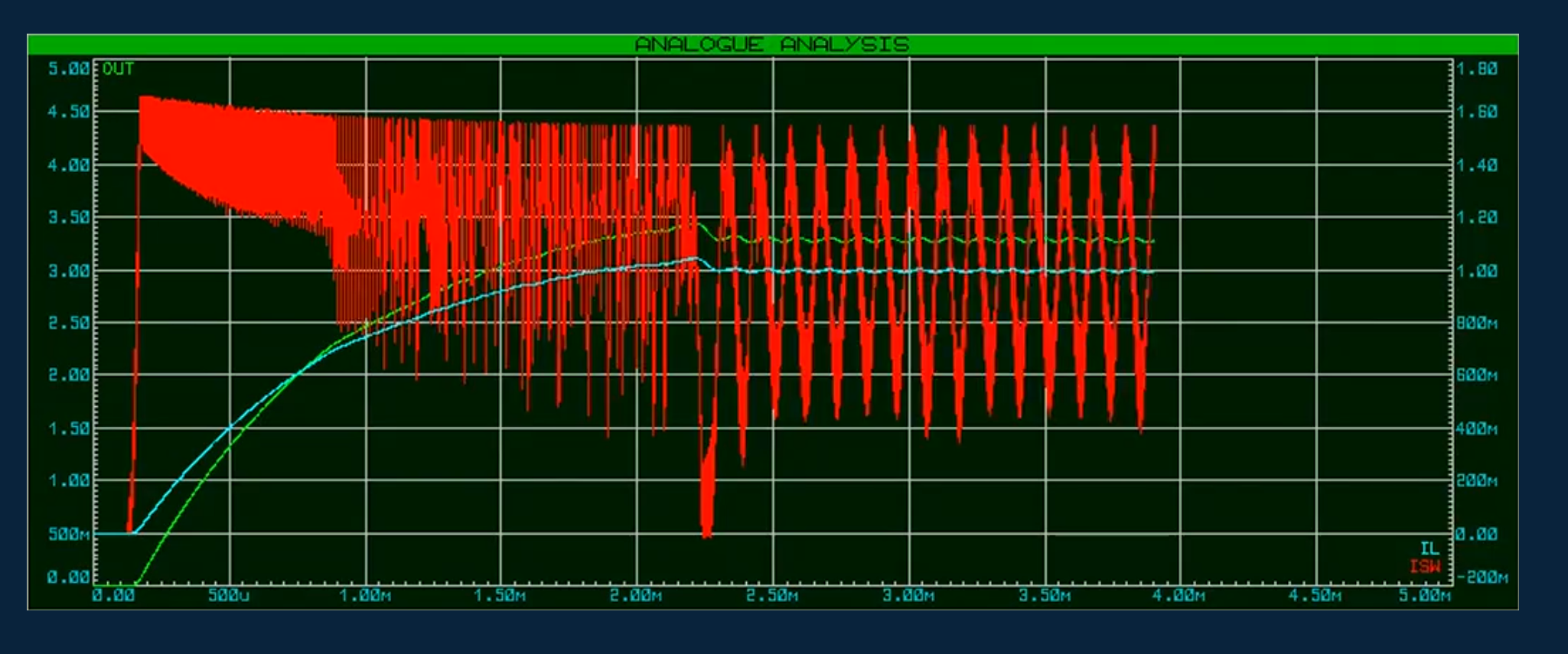Click the 5.00m time axis label

[x=1425, y=595]
